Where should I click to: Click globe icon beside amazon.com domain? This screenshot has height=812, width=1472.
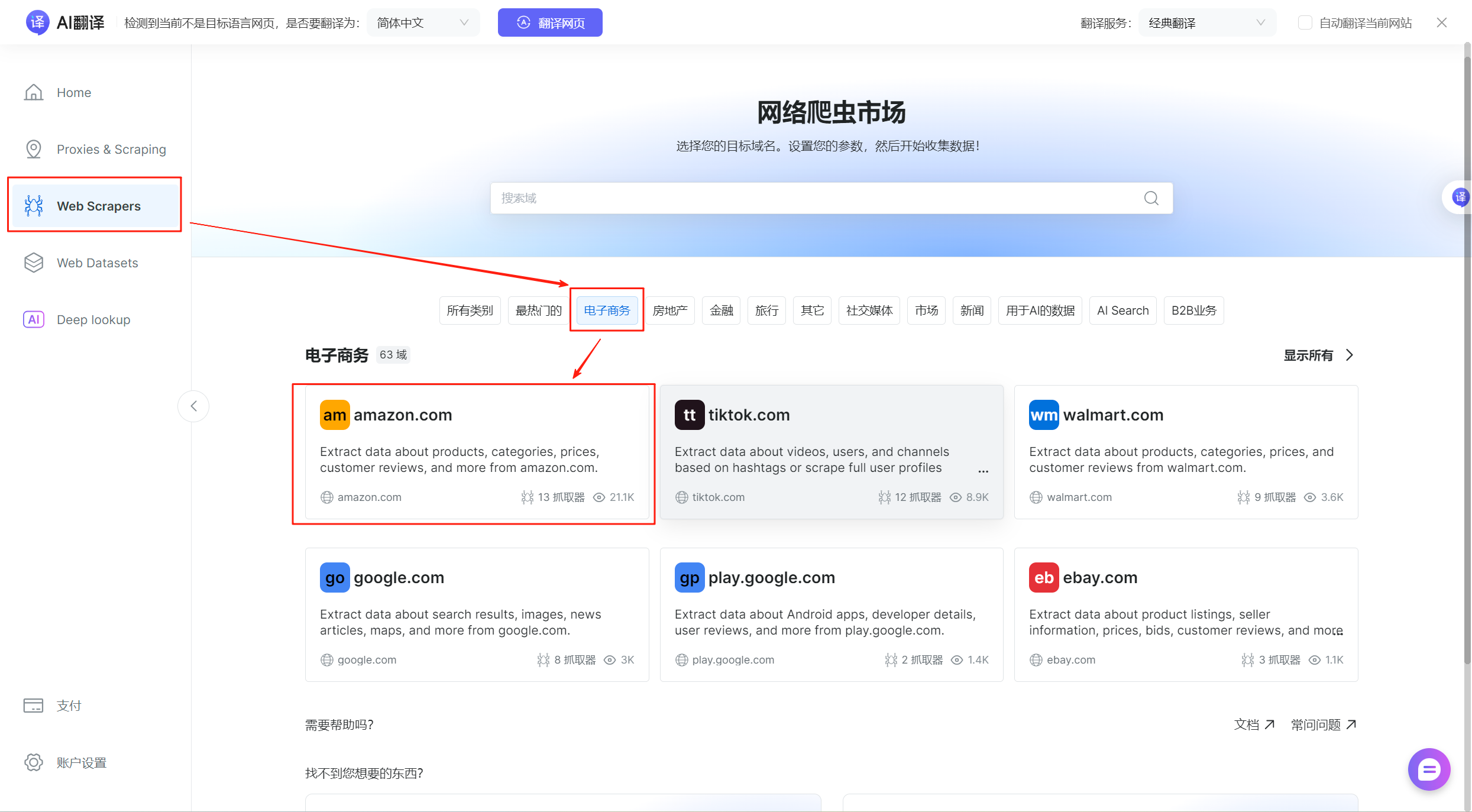(327, 497)
